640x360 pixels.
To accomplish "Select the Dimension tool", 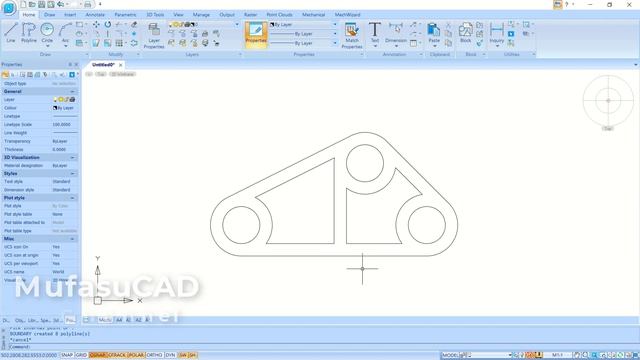I will [x=396, y=33].
